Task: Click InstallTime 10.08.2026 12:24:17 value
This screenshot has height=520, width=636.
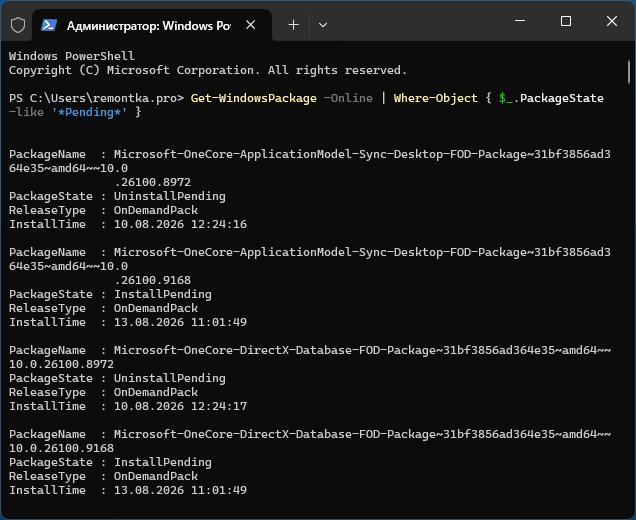Action: click(180, 406)
